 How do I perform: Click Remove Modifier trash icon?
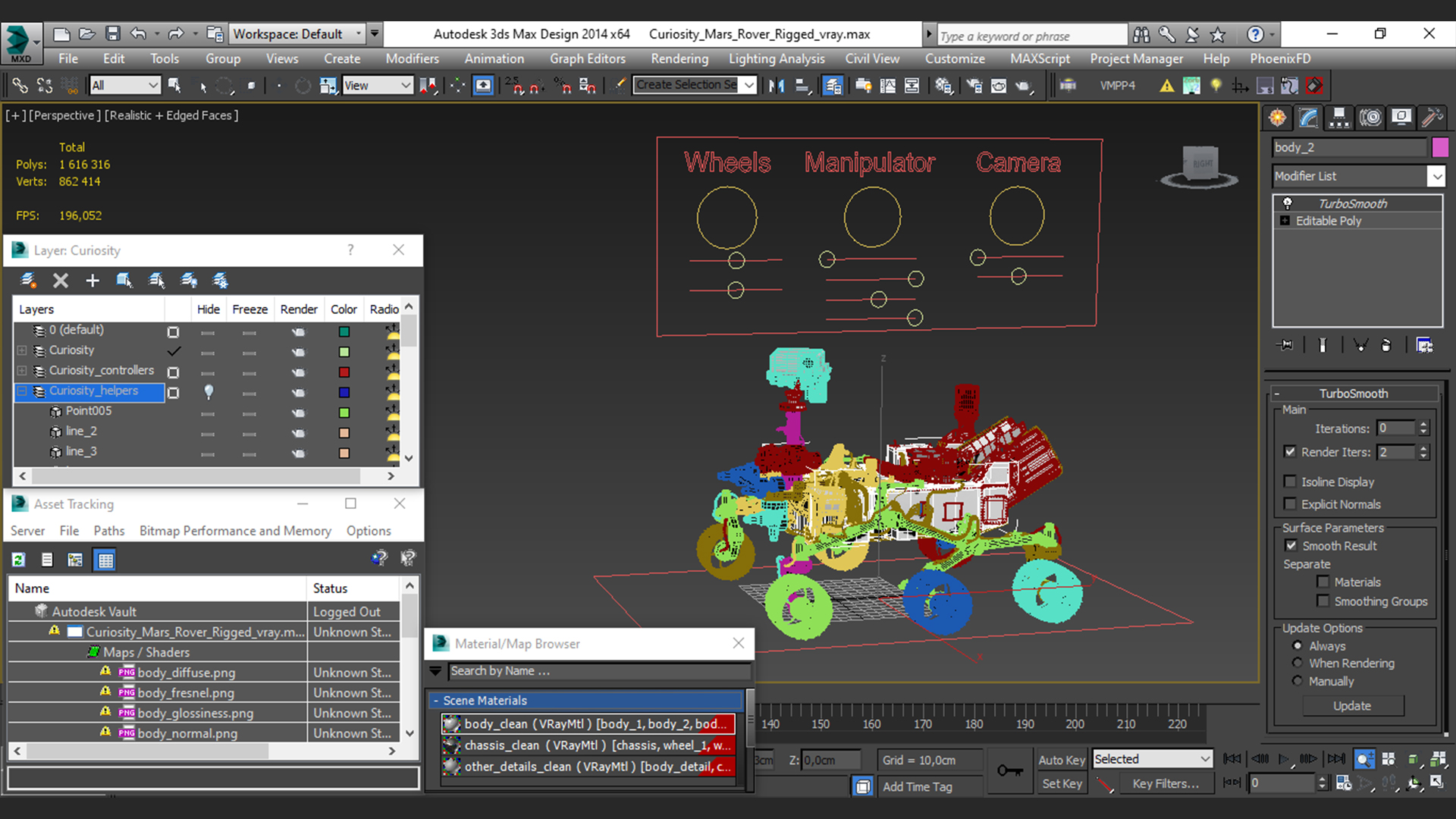(1386, 345)
